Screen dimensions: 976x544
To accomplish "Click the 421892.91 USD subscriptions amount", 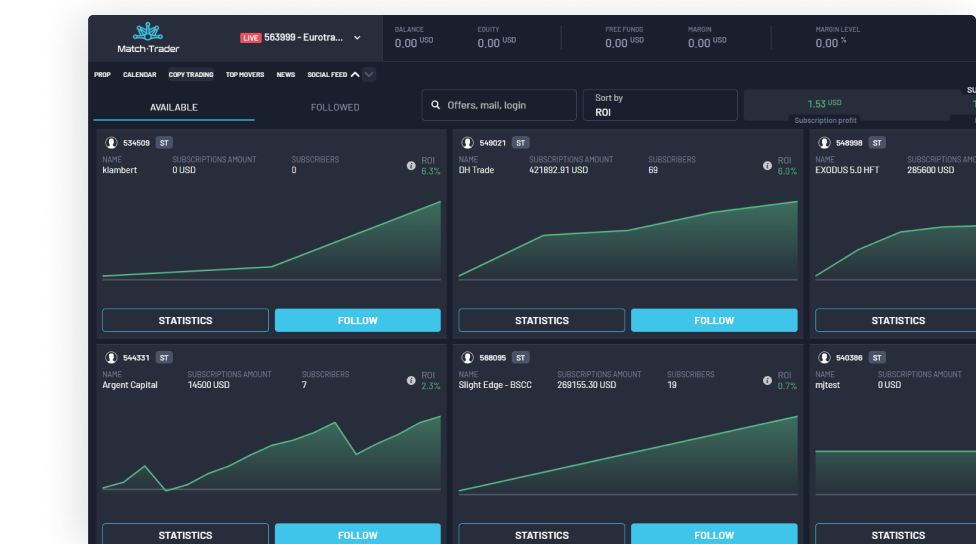I will (x=558, y=170).
